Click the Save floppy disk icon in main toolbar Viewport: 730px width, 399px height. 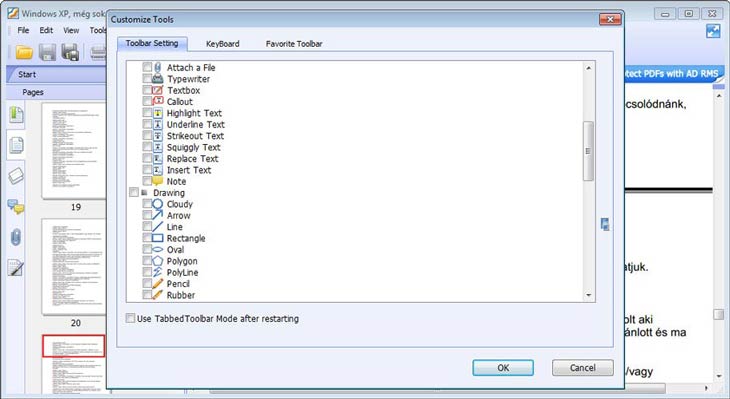[47, 52]
